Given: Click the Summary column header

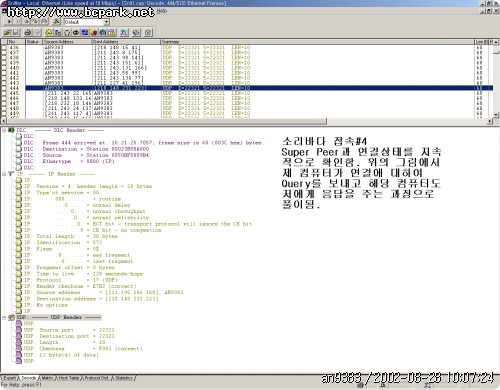Looking at the screenshot, I should [318, 42].
